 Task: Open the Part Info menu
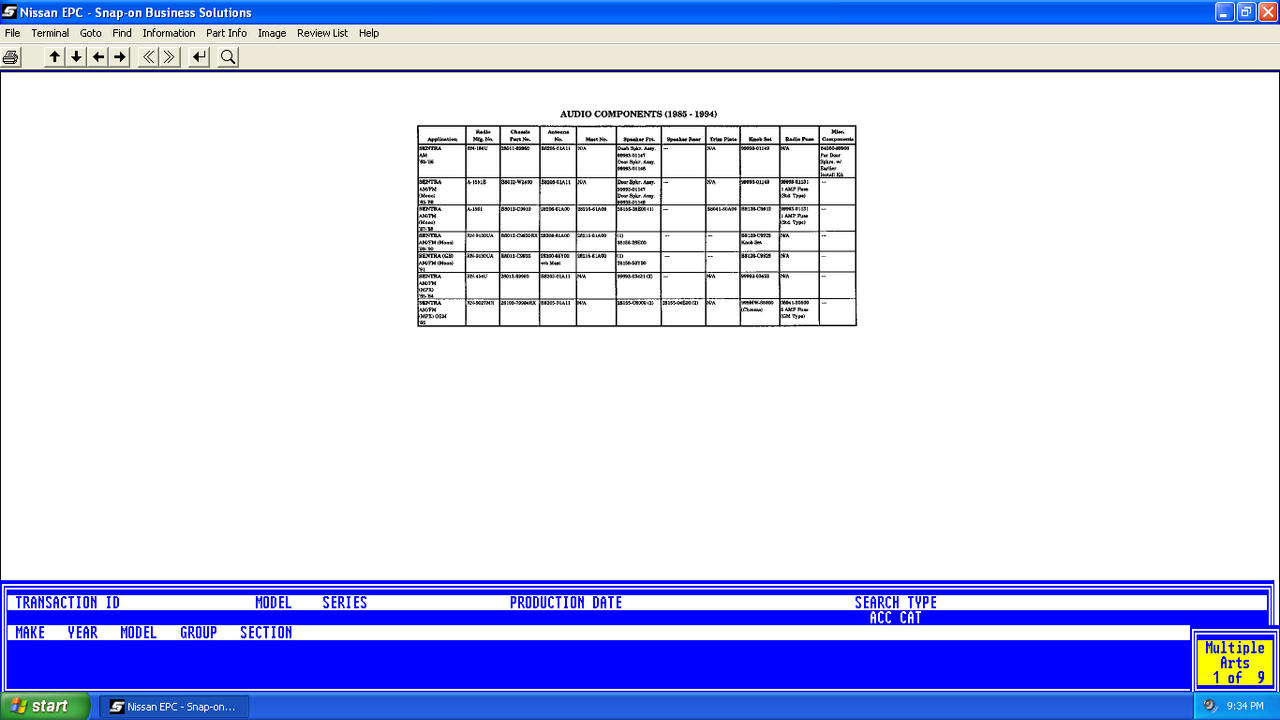coord(226,33)
